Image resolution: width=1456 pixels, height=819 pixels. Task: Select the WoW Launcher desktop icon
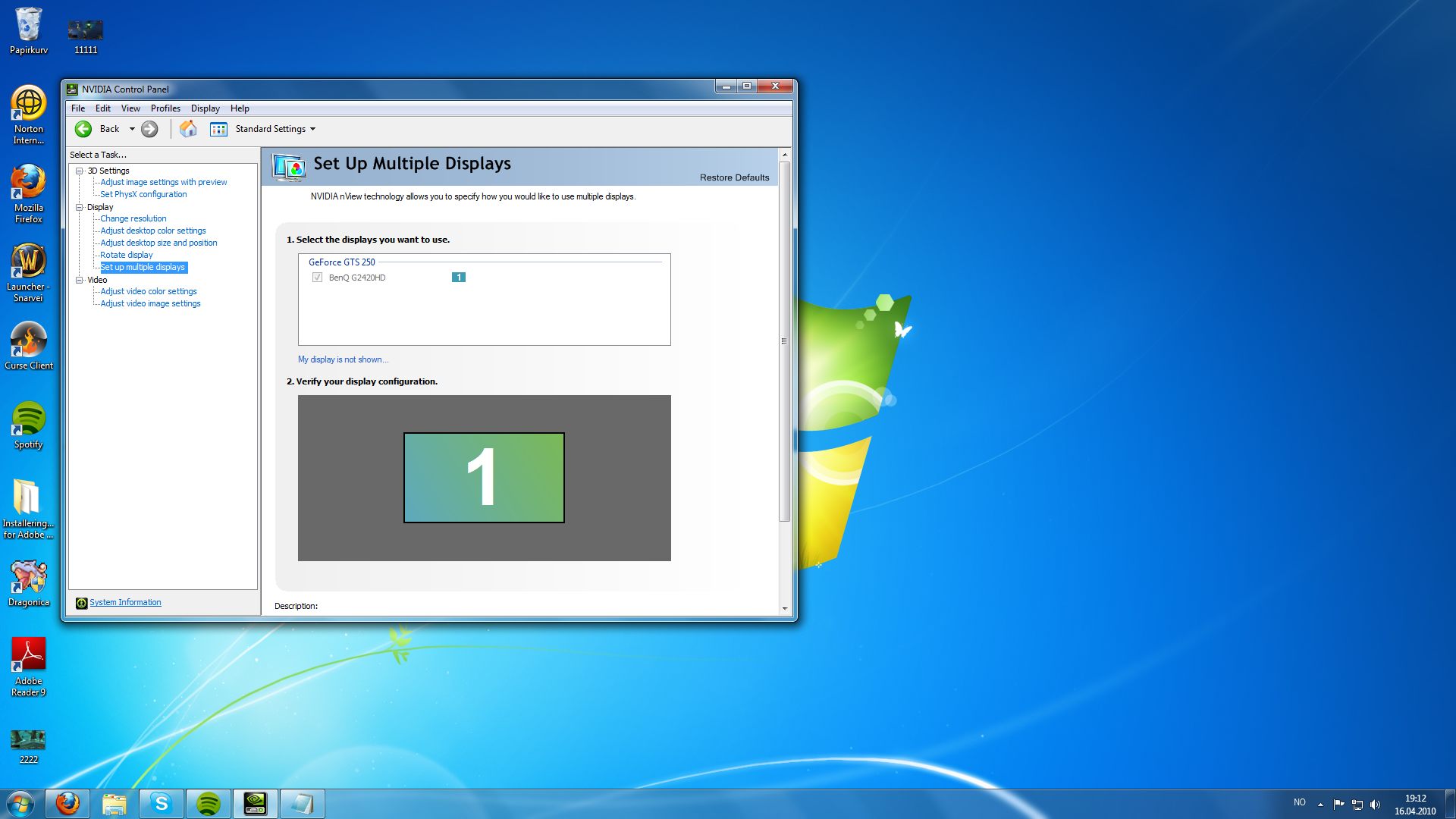point(29,273)
